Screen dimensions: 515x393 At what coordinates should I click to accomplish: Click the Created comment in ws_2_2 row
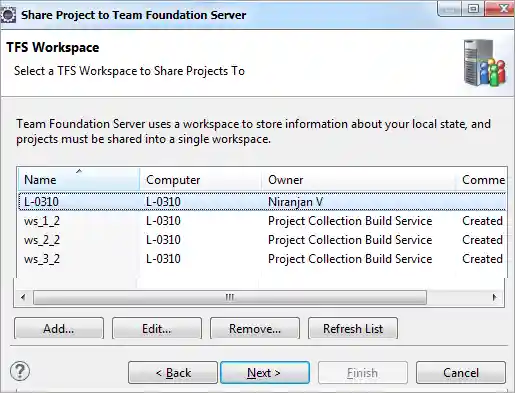point(482,240)
